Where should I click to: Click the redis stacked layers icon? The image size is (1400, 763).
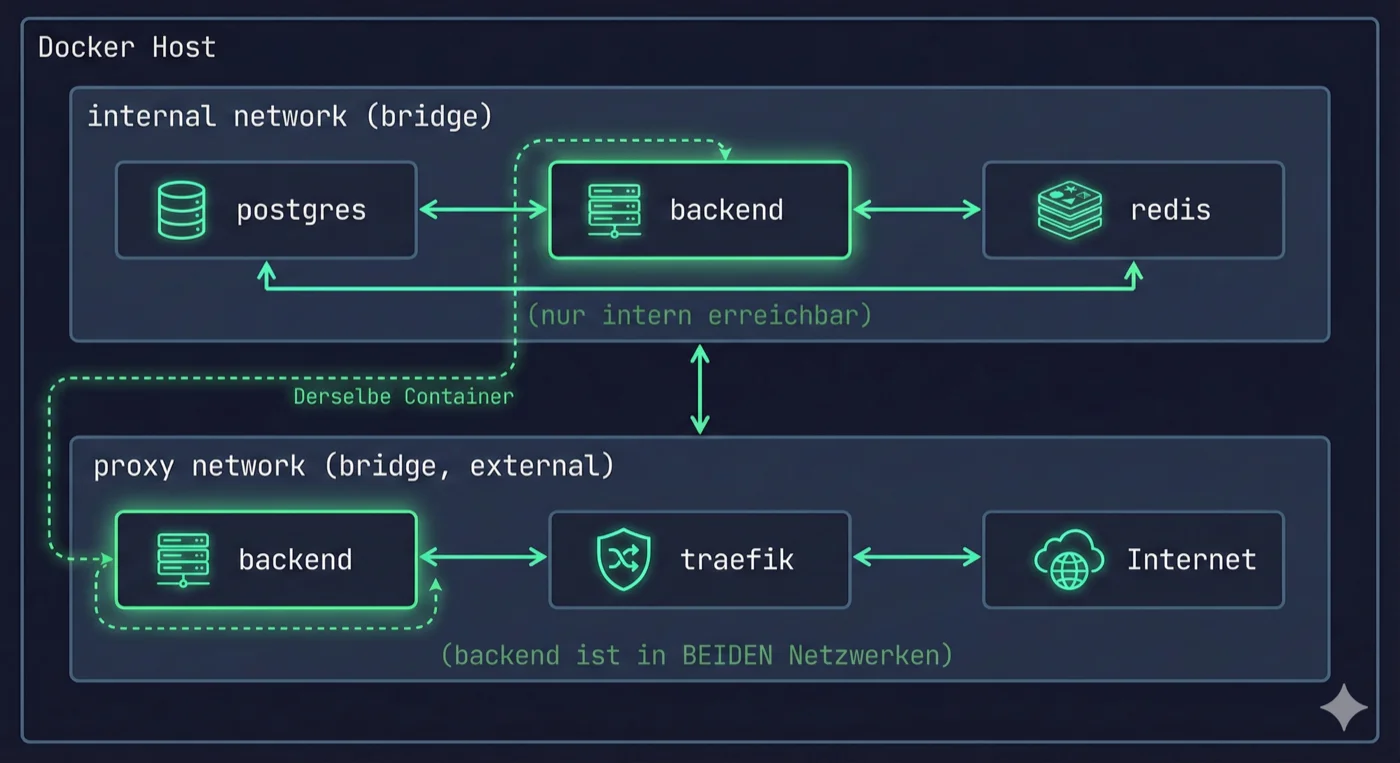(1068, 210)
